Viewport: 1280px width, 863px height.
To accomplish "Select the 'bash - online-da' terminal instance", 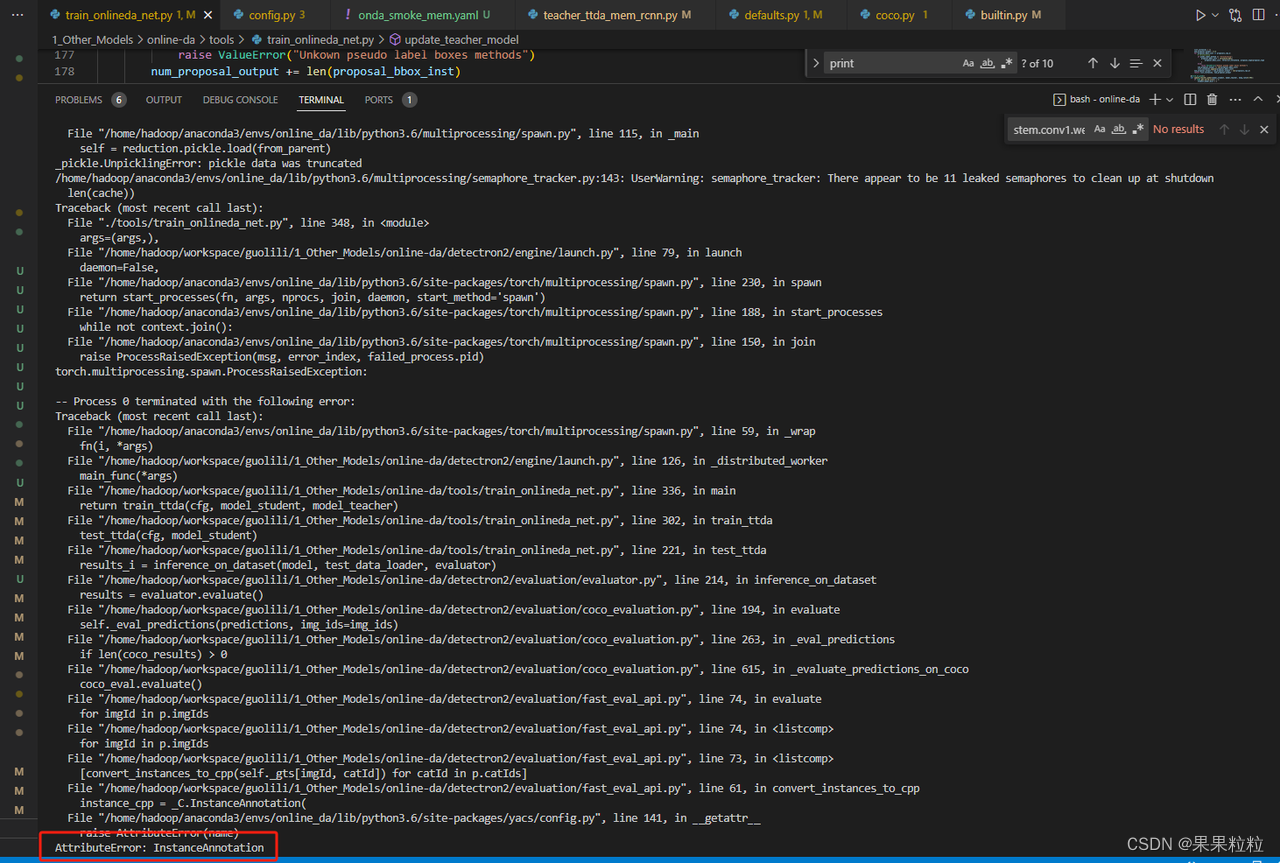I will 1097,99.
